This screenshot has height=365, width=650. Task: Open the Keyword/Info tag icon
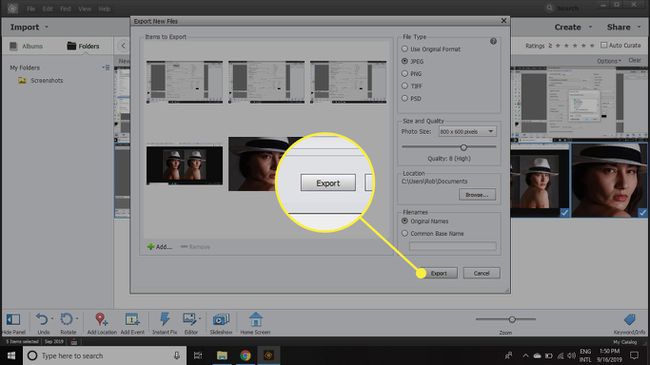pos(629,319)
